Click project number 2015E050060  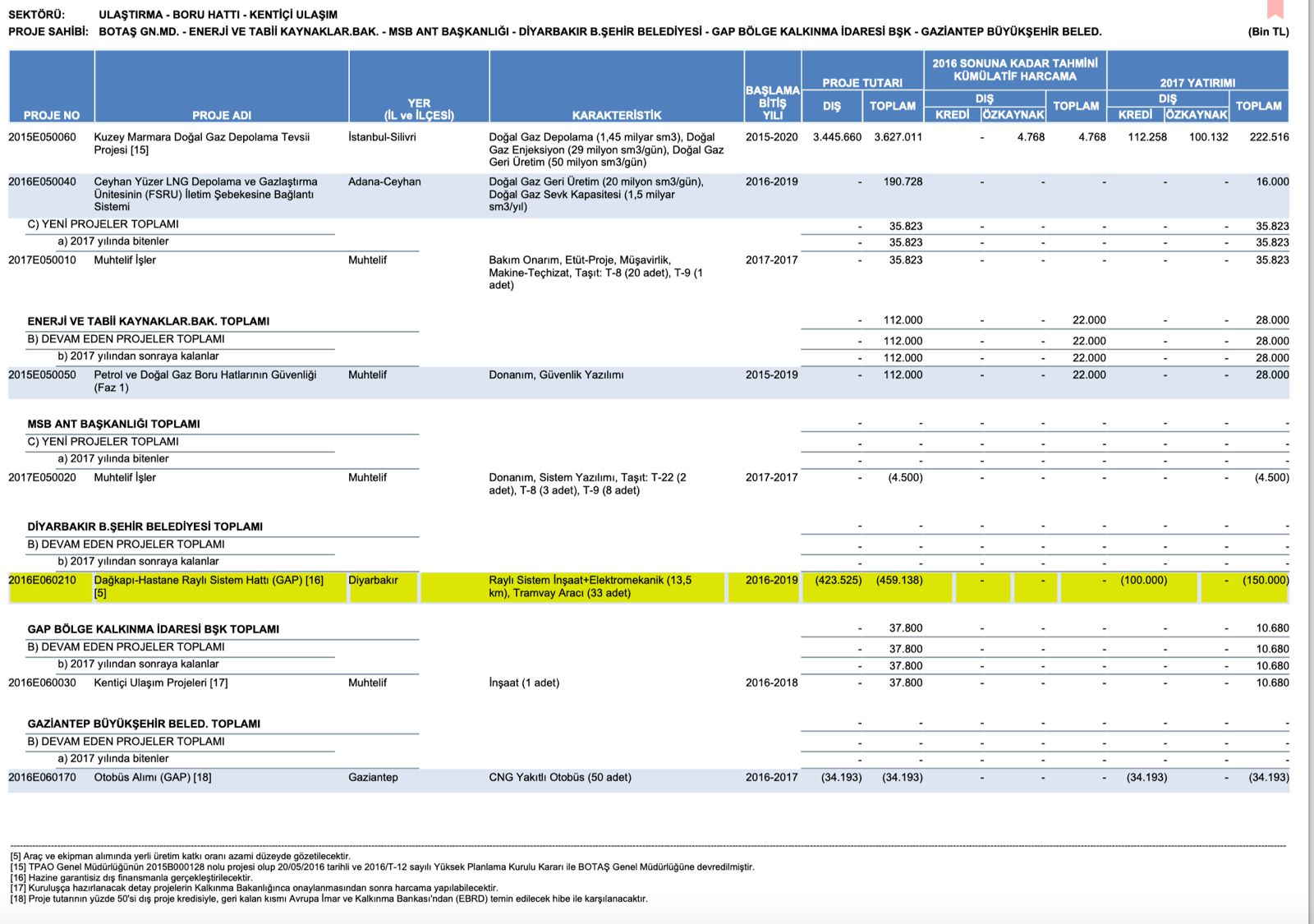(x=42, y=137)
